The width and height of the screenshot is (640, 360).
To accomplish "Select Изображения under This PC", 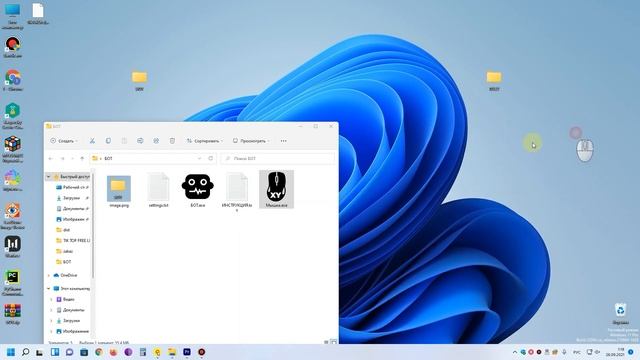I will [72, 331].
